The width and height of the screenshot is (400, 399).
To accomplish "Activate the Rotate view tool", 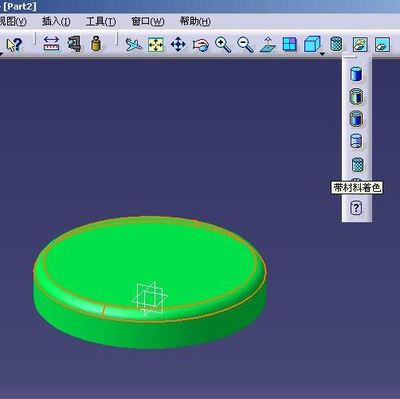I will click(200, 45).
